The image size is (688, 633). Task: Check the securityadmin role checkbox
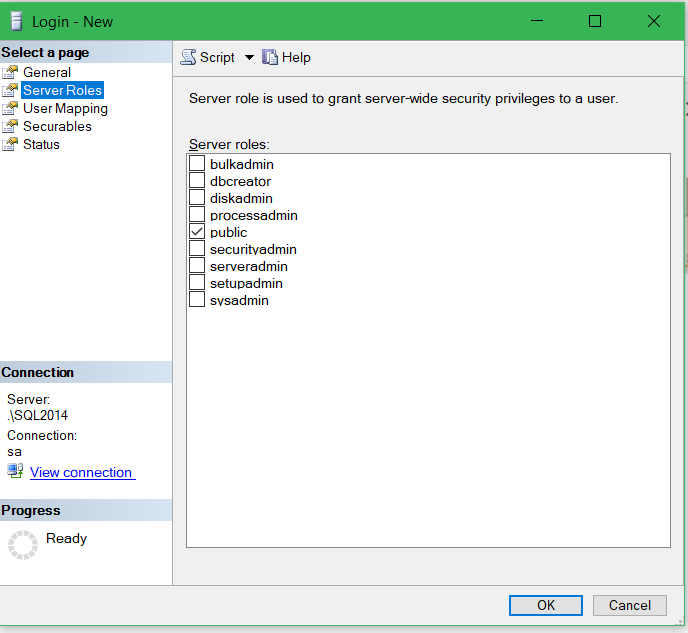[197, 248]
